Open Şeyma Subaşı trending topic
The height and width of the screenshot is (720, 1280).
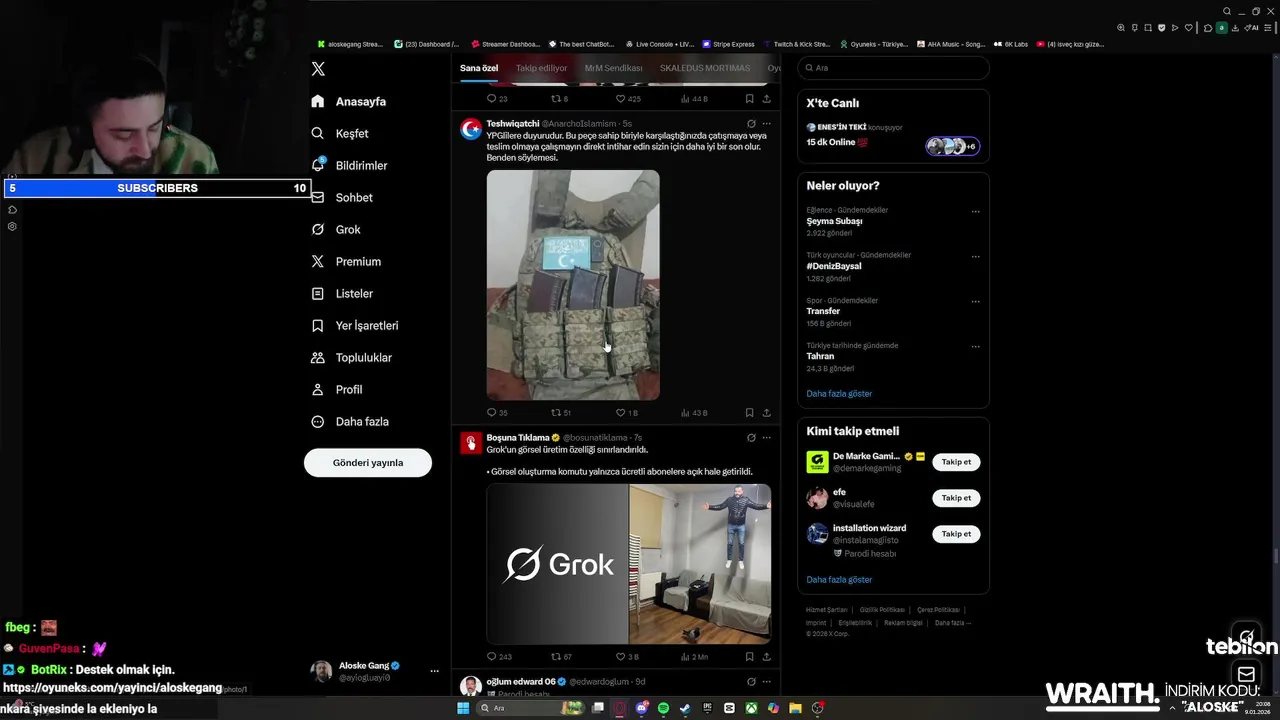(834, 221)
